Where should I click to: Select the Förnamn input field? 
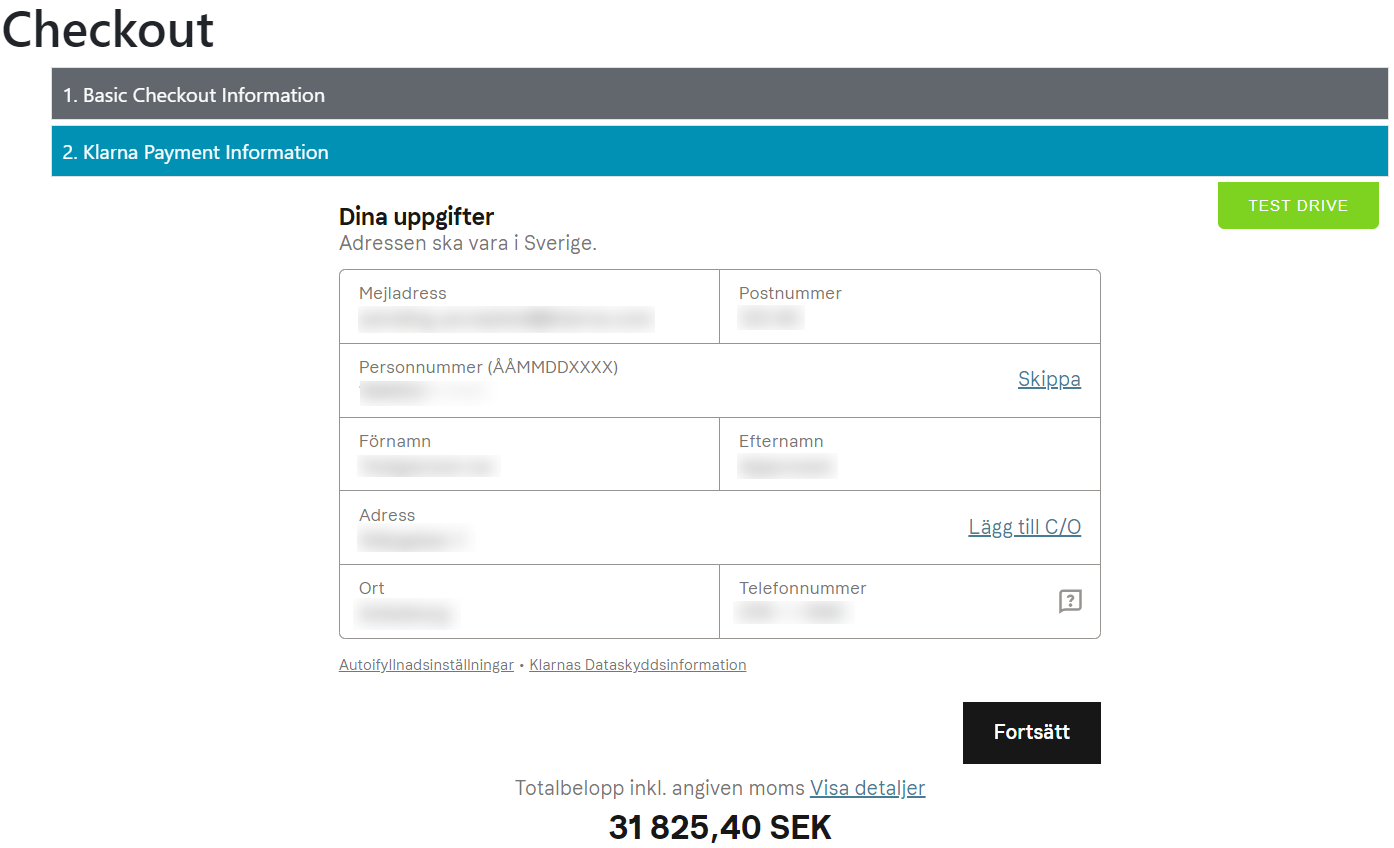pyautogui.click(x=529, y=454)
